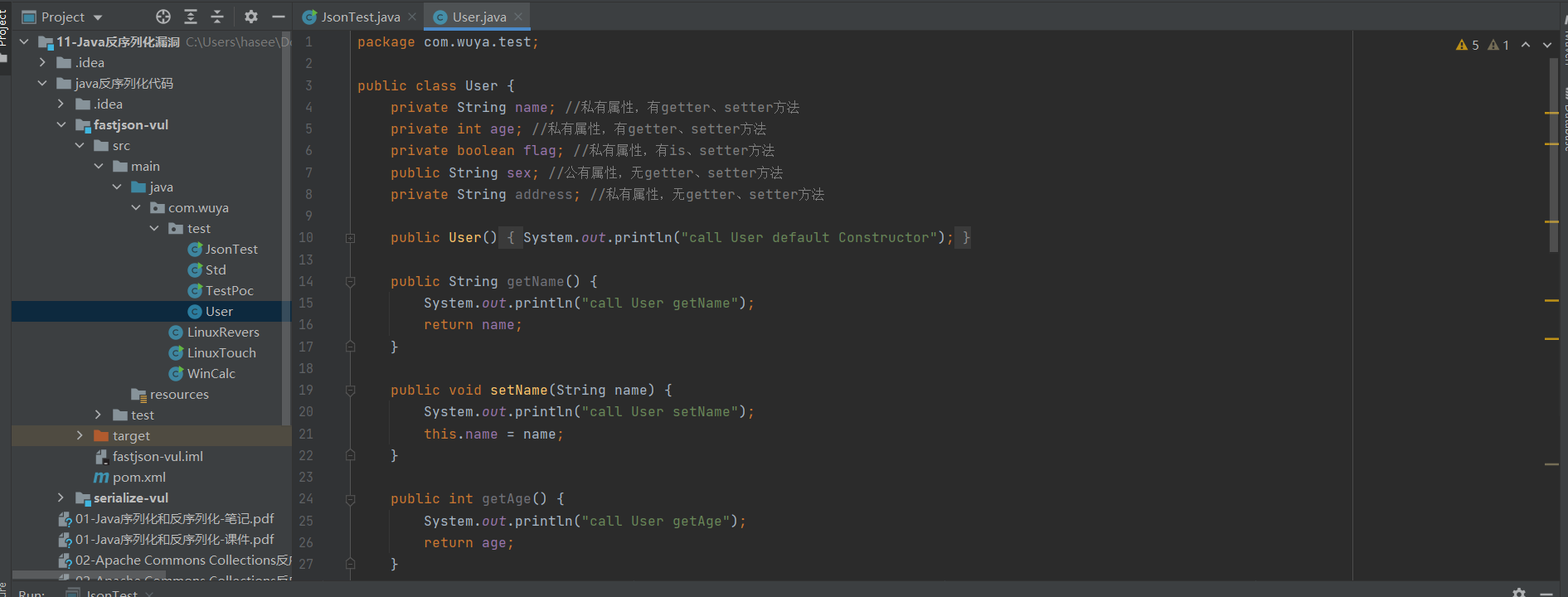Collapse the main folder
The width and height of the screenshot is (1568, 597).
[99, 166]
